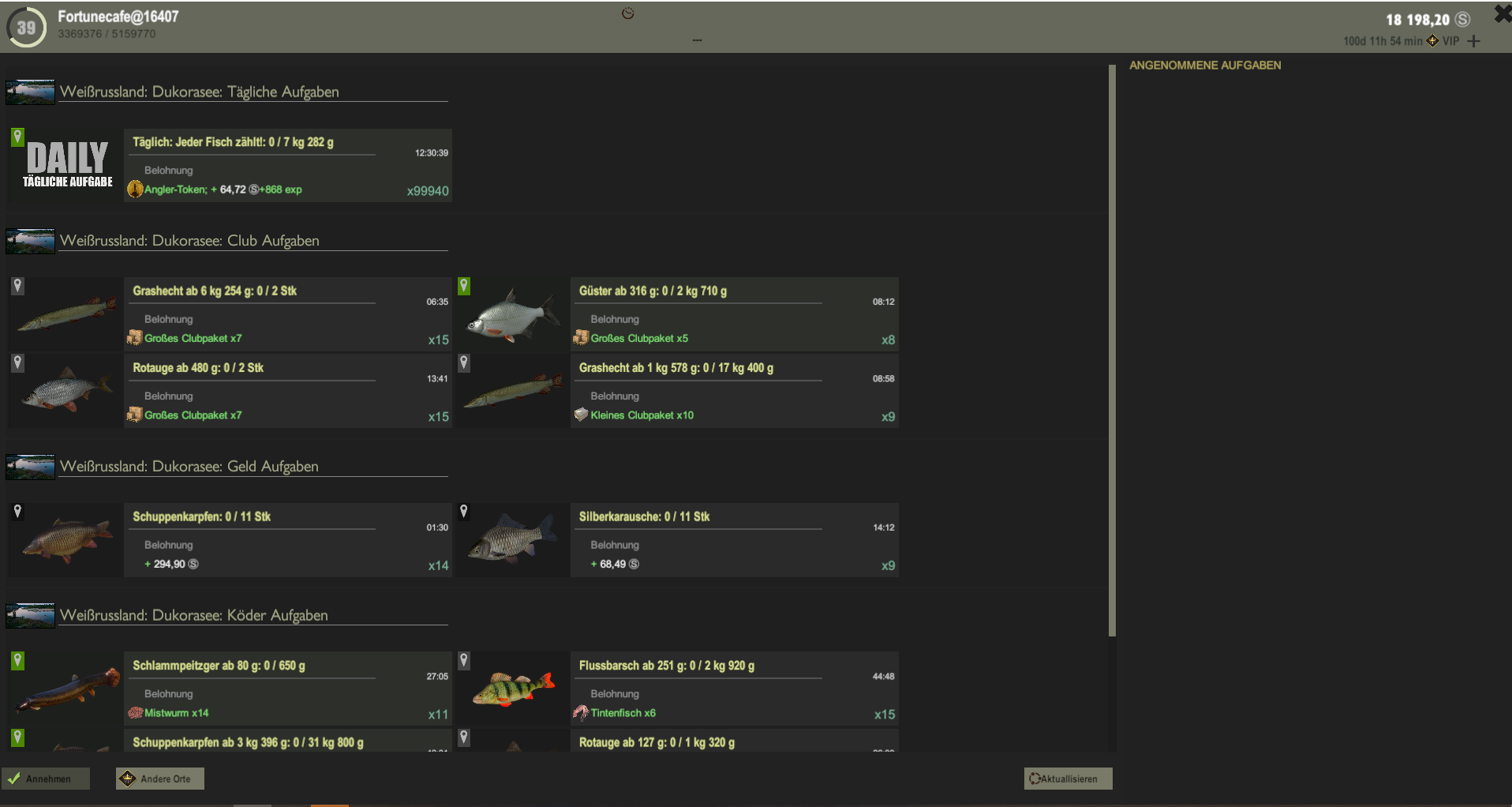Click the player level 39 badge
The image size is (1512, 807).
click(27, 28)
